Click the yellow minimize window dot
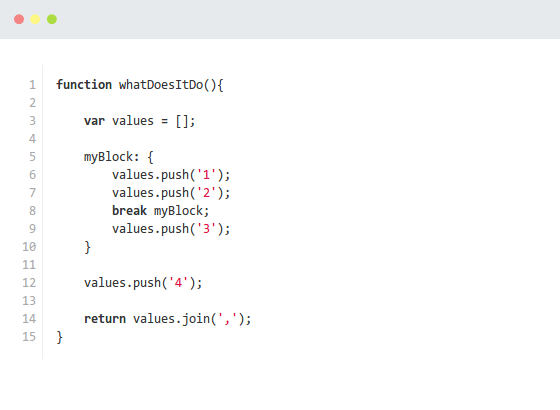The width and height of the screenshot is (560, 410). (35, 19)
